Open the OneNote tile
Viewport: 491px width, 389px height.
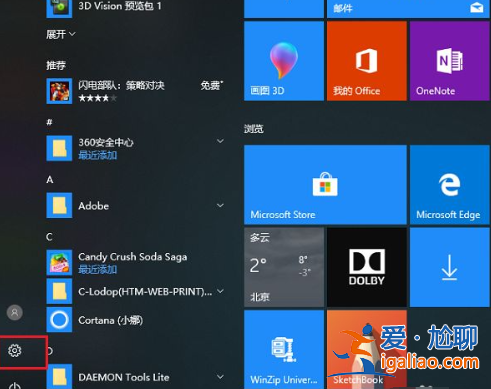(450, 61)
